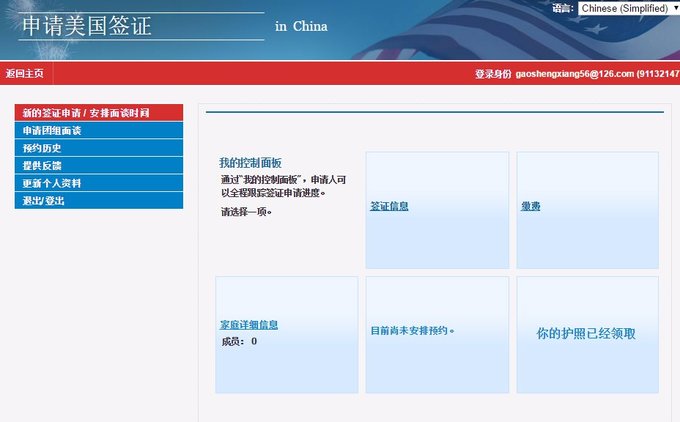Go to 预约历史 in the sidebar
The width and height of the screenshot is (680, 422).
99,148
